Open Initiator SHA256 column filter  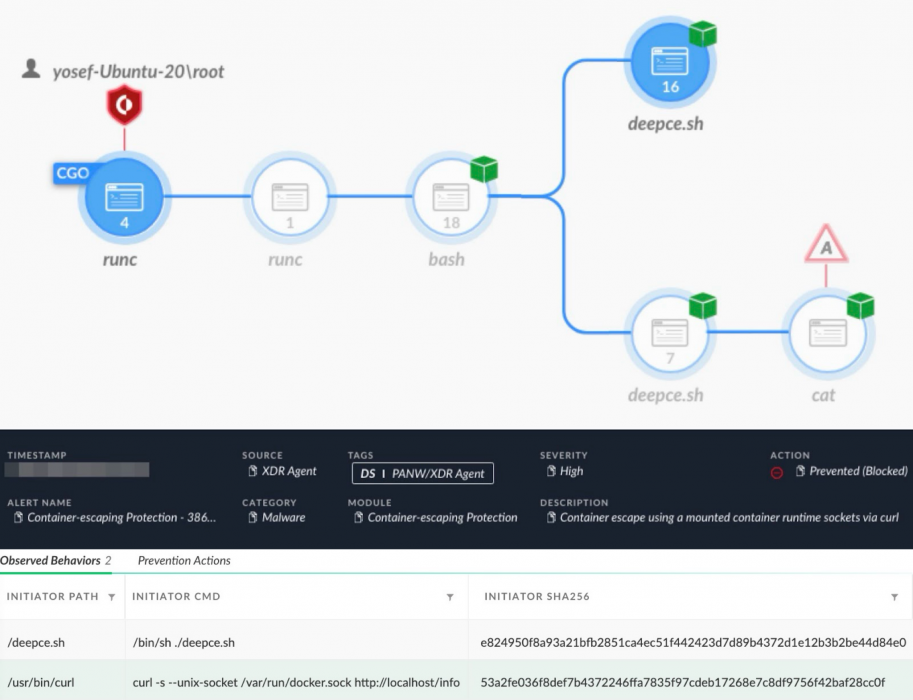click(894, 597)
